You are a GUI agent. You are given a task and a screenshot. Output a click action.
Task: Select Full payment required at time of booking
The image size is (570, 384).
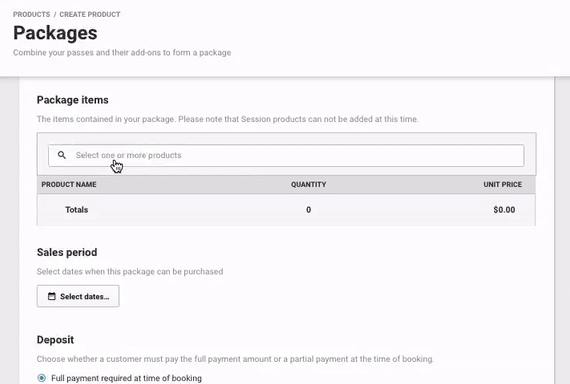[x=42, y=378]
